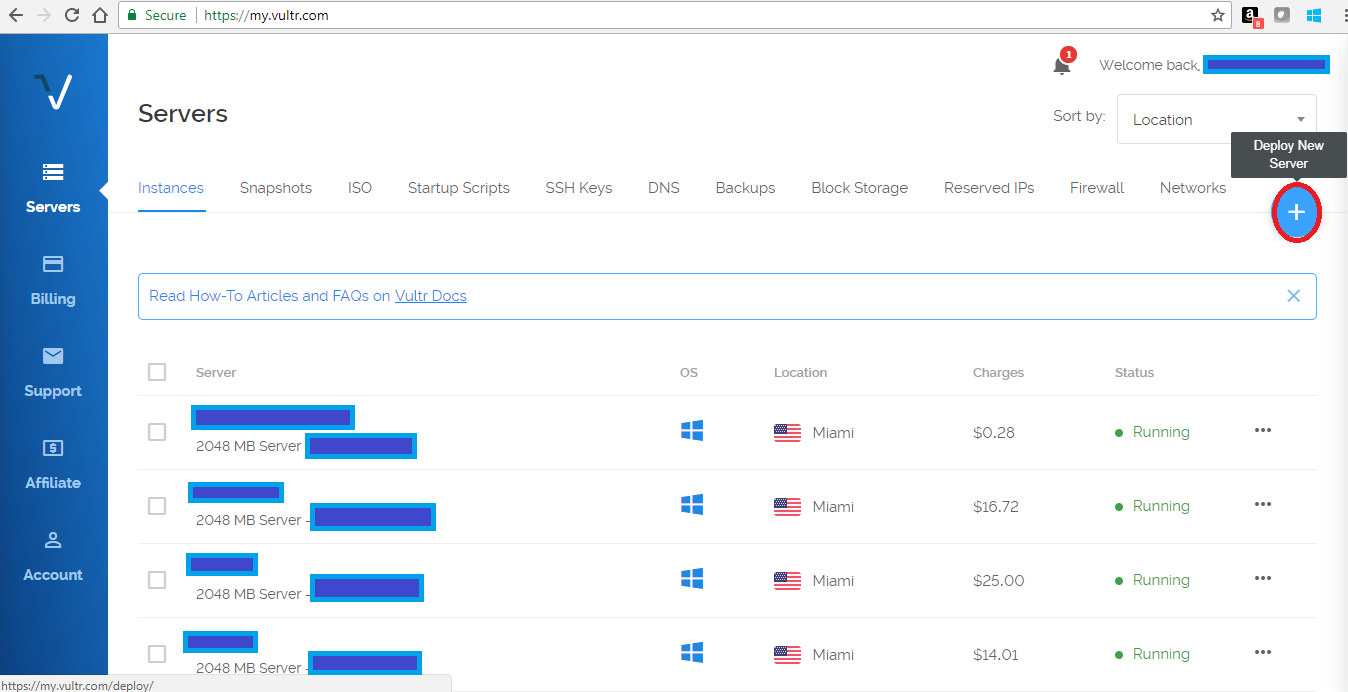Check the box for the $0.28 server
1348x692 pixels.
[x=157, y=432]
